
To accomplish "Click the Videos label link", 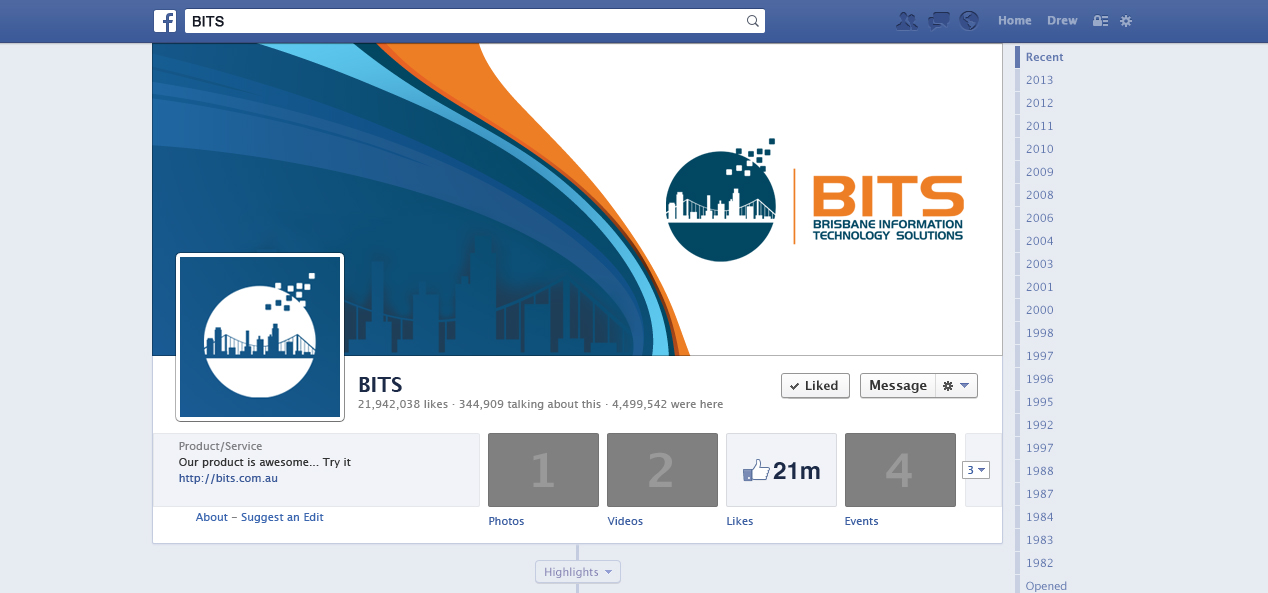I will tap(625, 521).
